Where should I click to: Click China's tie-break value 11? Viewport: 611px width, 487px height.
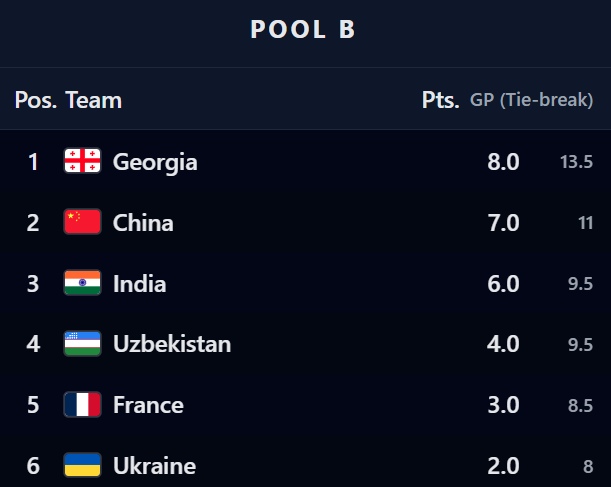(x=585, y=222)
